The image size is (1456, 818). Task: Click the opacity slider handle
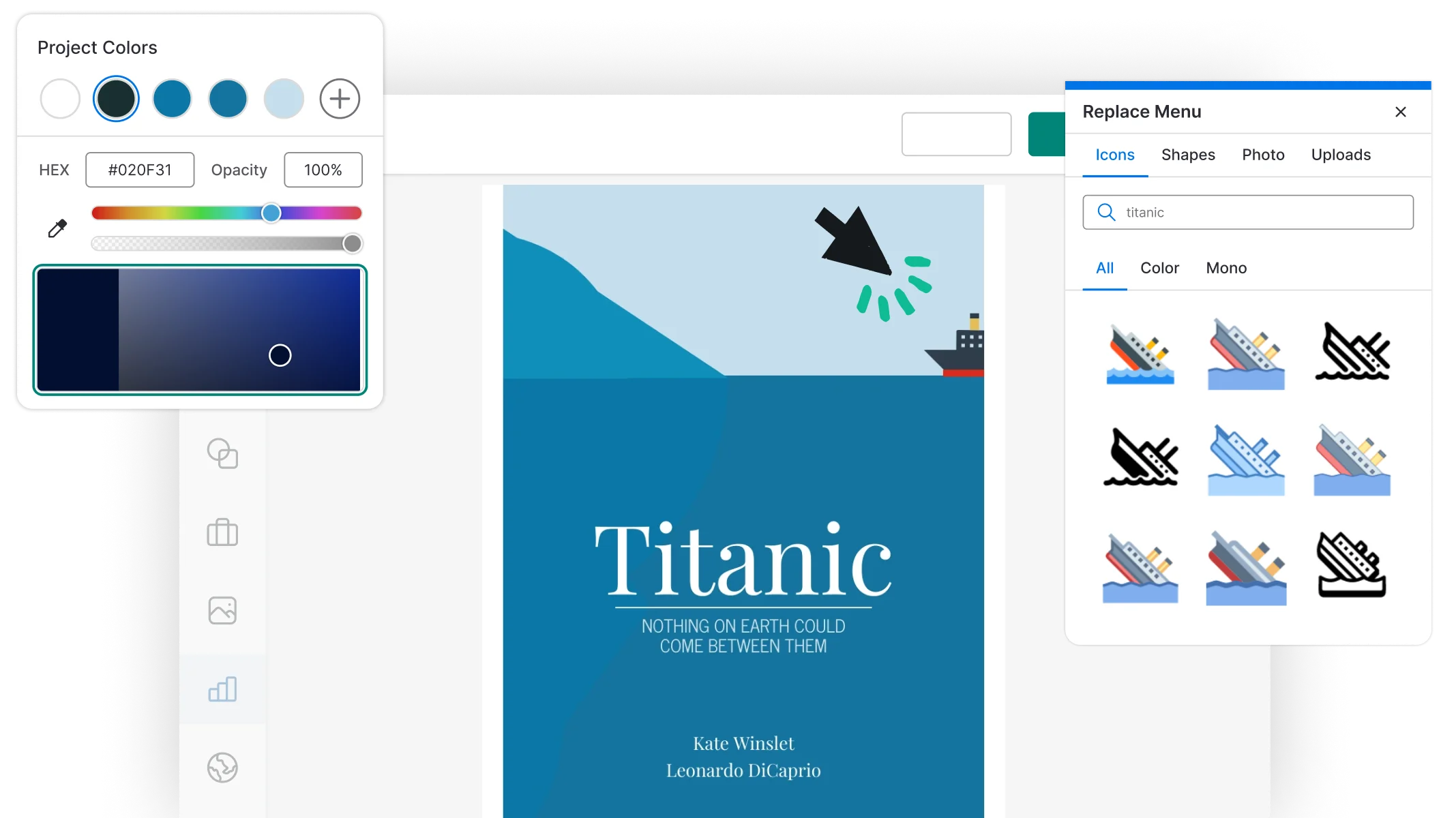pyautogui.click(x=352, y=243)
